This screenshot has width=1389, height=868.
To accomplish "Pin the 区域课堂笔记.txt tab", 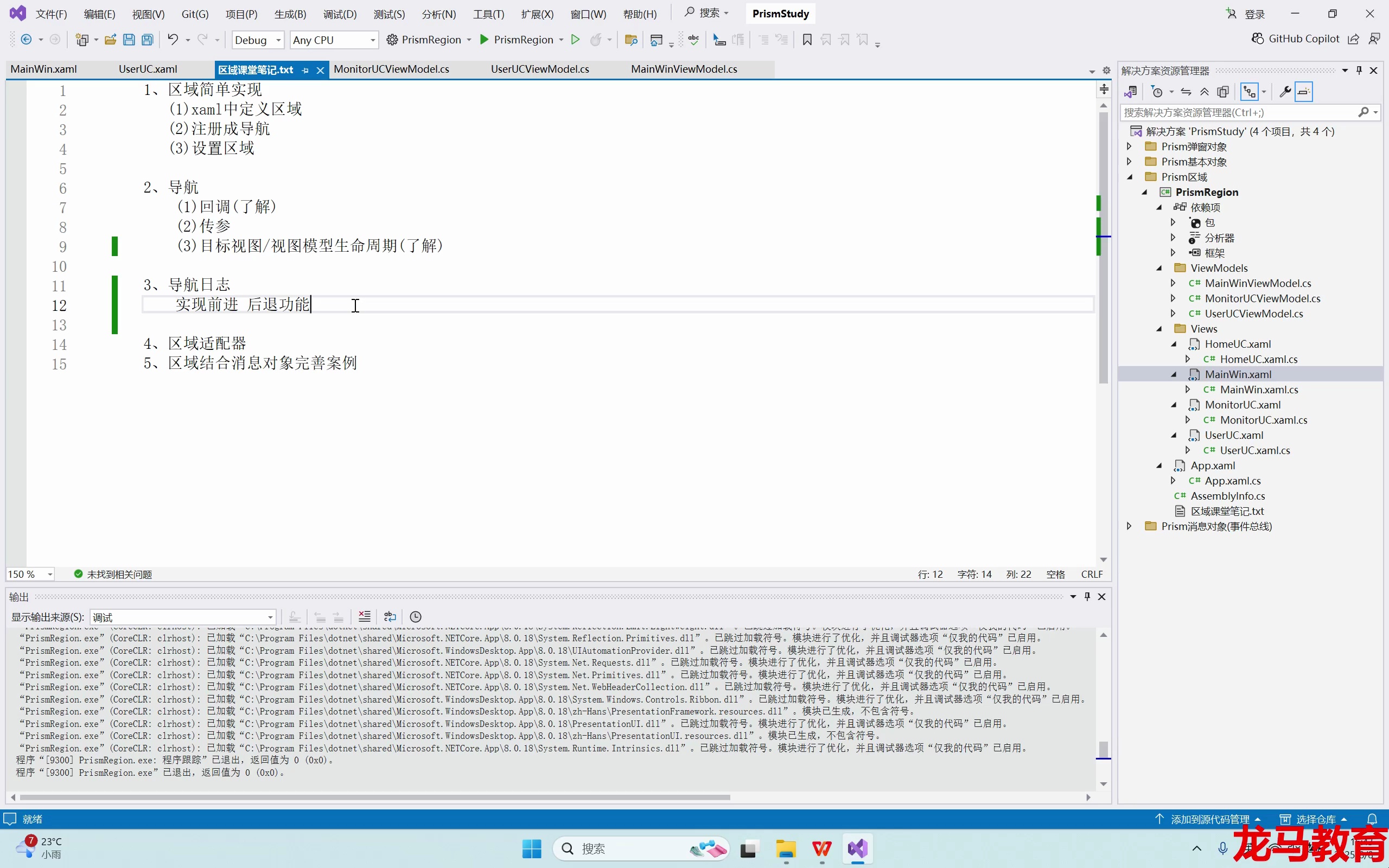I will pyautogui.click(x=305, y=69).
